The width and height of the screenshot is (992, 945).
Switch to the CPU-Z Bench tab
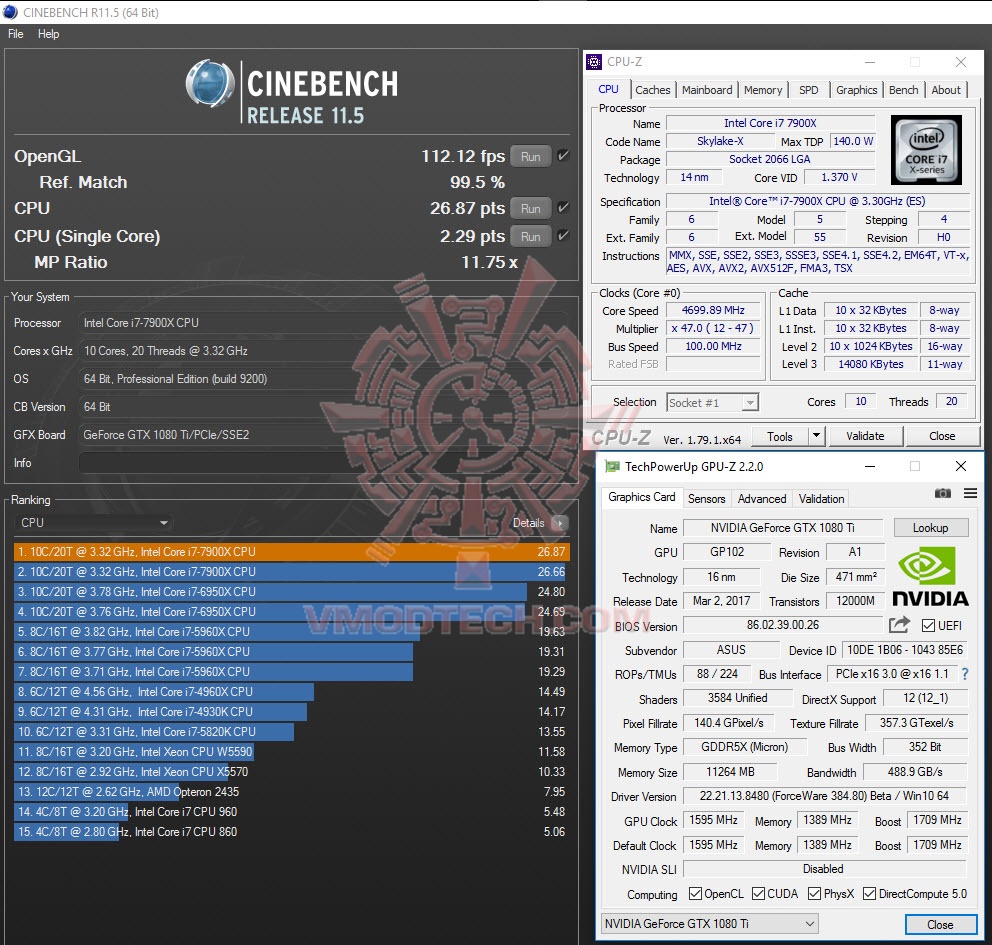pyautogui.click(x=903, y=90)
